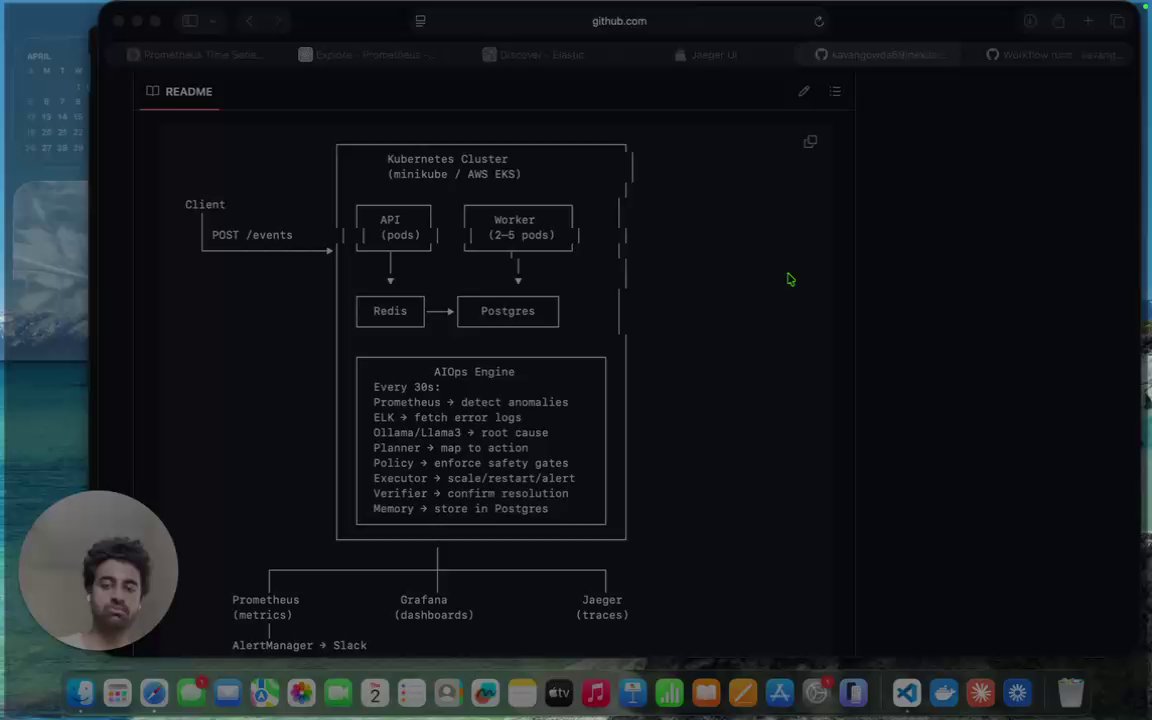The image size is (1152, 720).
Task: Go forward to the next page
Action: coord(278,21)
